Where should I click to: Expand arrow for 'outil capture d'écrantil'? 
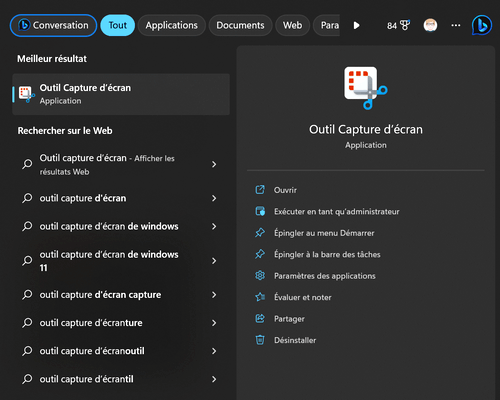214,379
